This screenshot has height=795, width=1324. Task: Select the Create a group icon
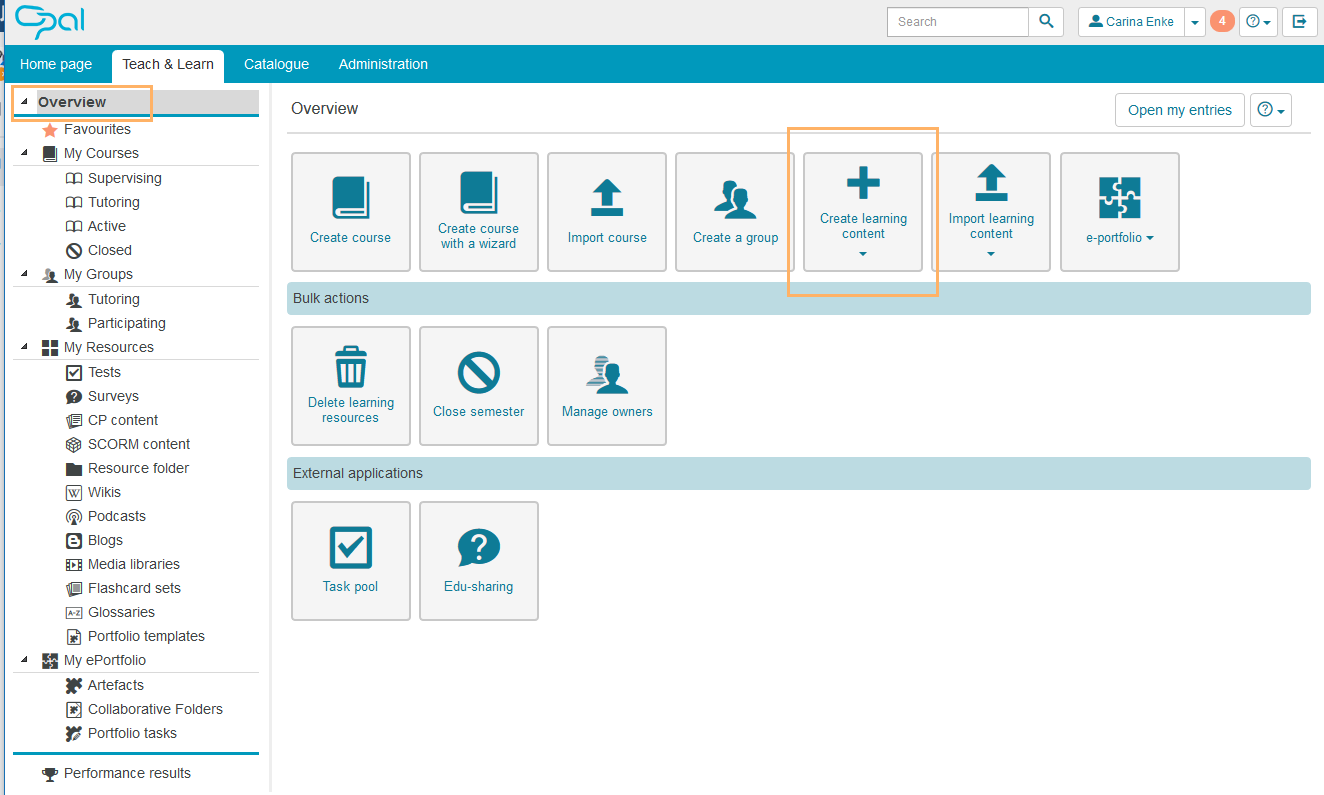click(x=735, y=198)
